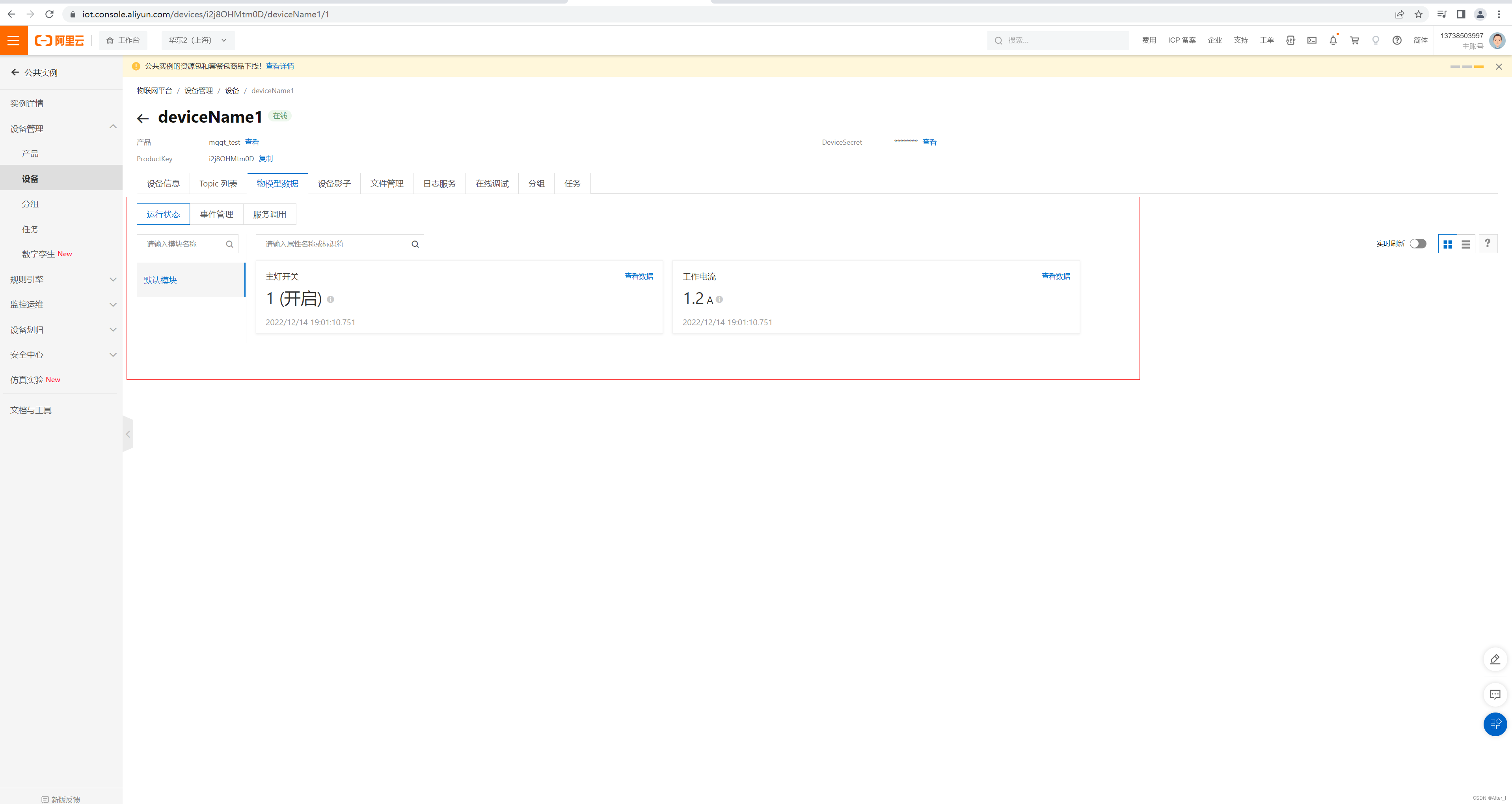The height and width of the screenshot is (804, 1512).
Task: Open the shopping cart icon
Action: pyautogui.click(x=1354, y=41)
